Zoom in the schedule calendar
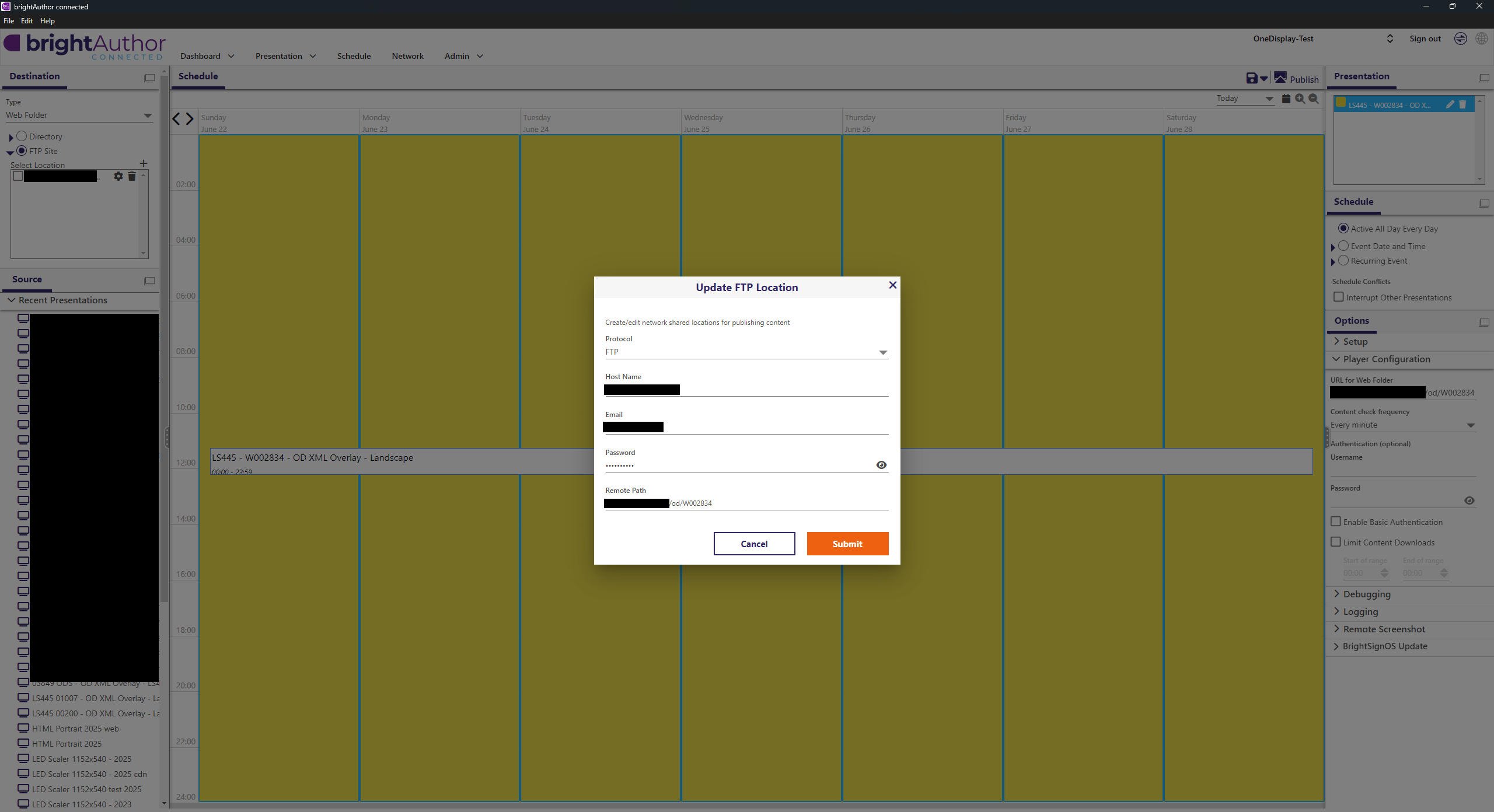 1300,99
